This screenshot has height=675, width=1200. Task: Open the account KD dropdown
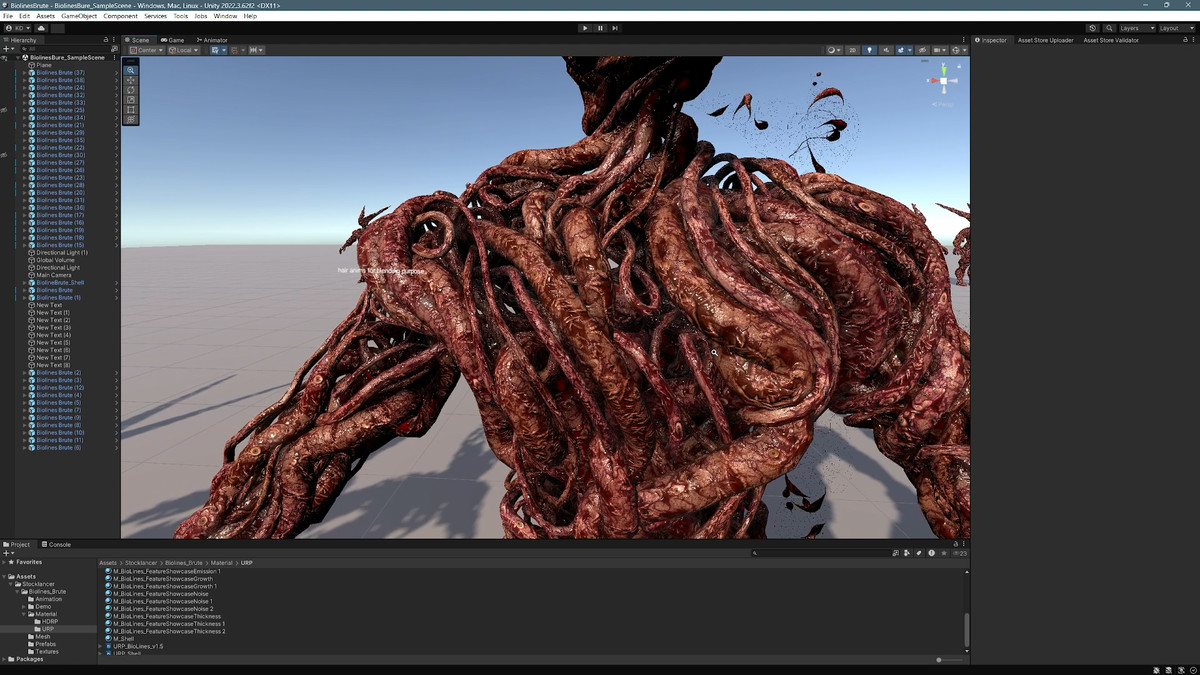[20, 28]
